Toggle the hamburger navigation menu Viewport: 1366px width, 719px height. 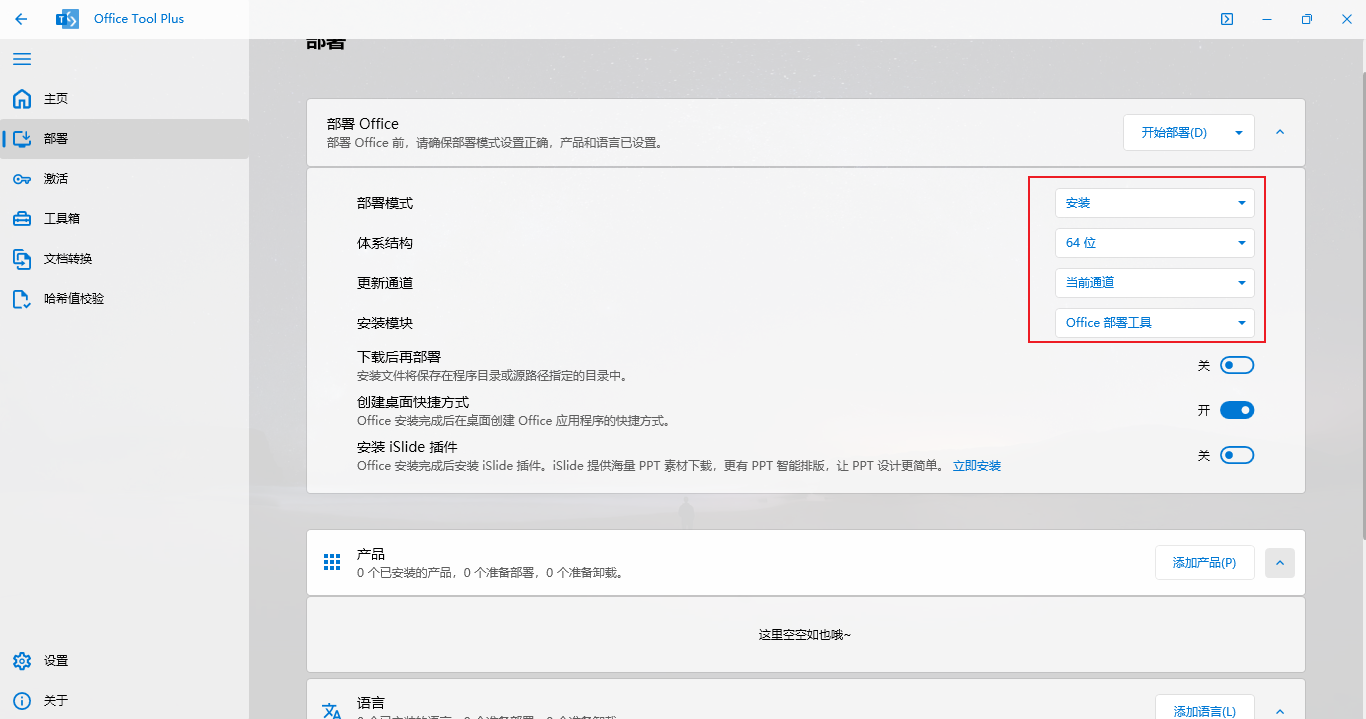pos(21,59)
